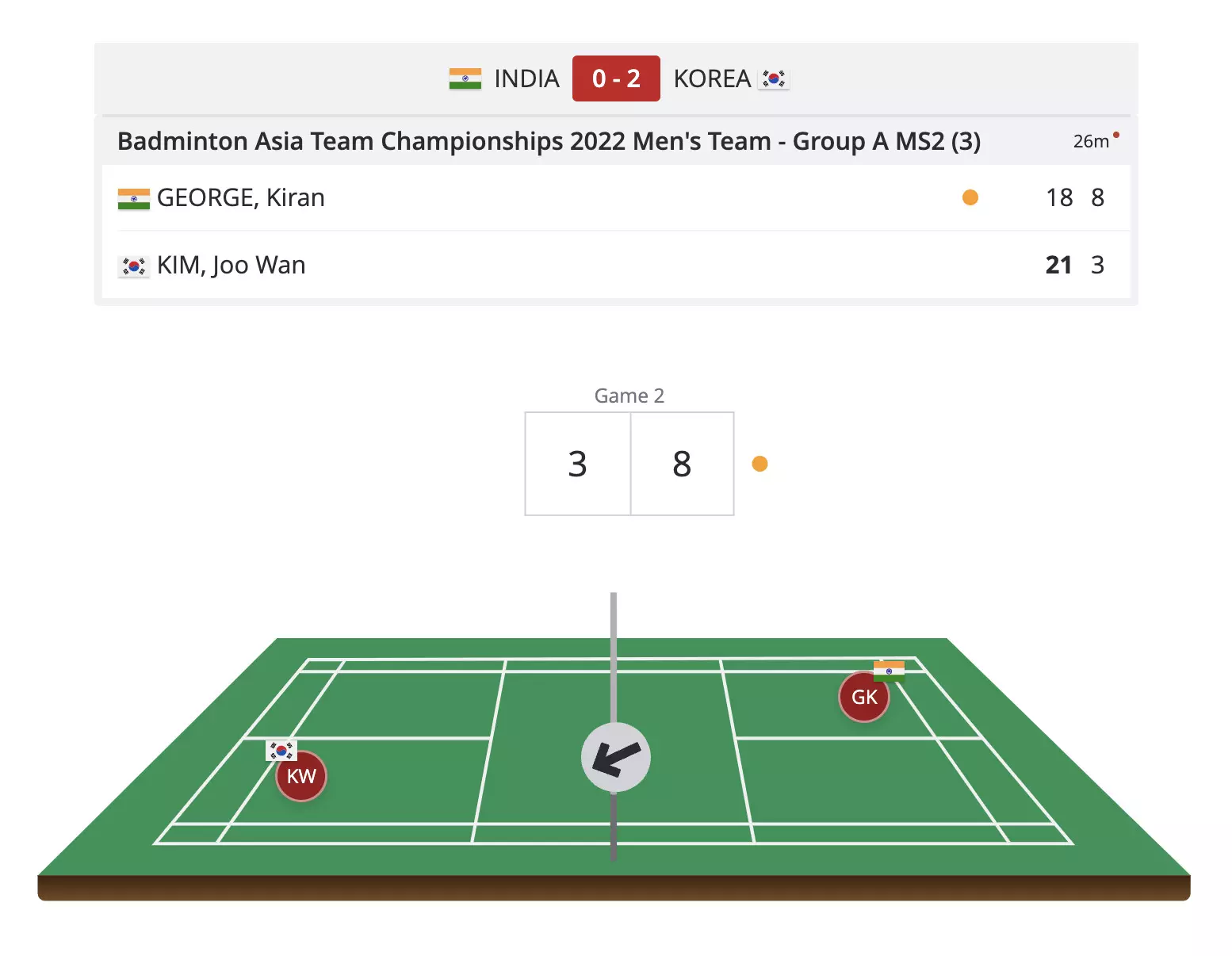Click the Badminton Asia Team Championships match title

pyautogui.click(x=549, y=141)
